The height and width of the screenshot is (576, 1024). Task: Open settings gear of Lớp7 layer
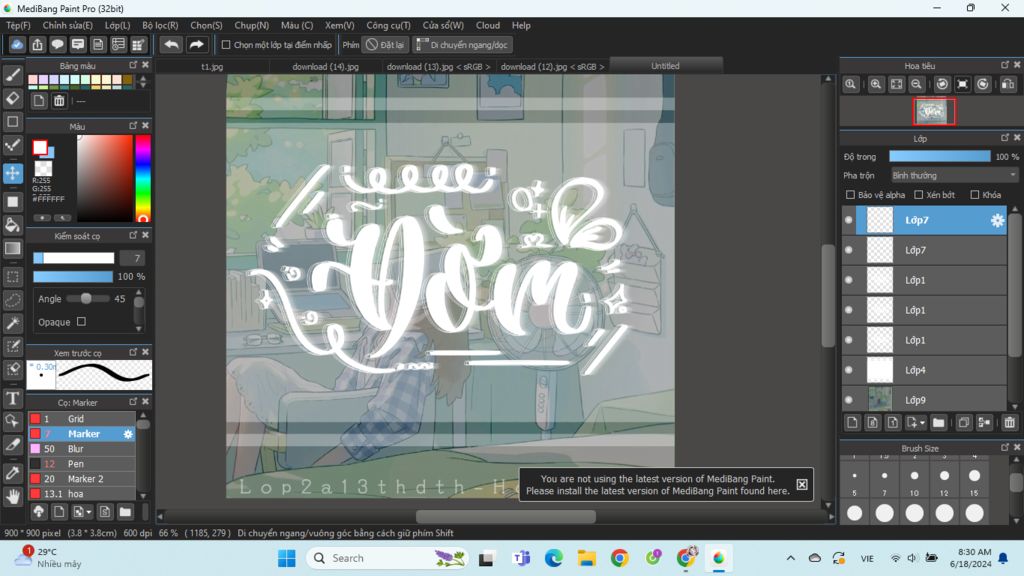tap(997, 221)
